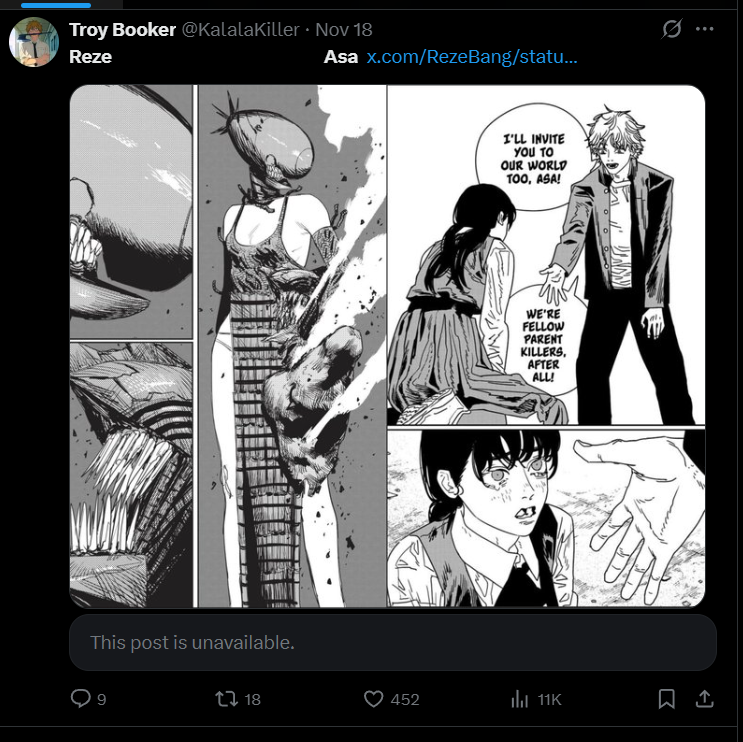743x742 pixels.
Task: Click the 452 likes count
Action: pos(405,699)
